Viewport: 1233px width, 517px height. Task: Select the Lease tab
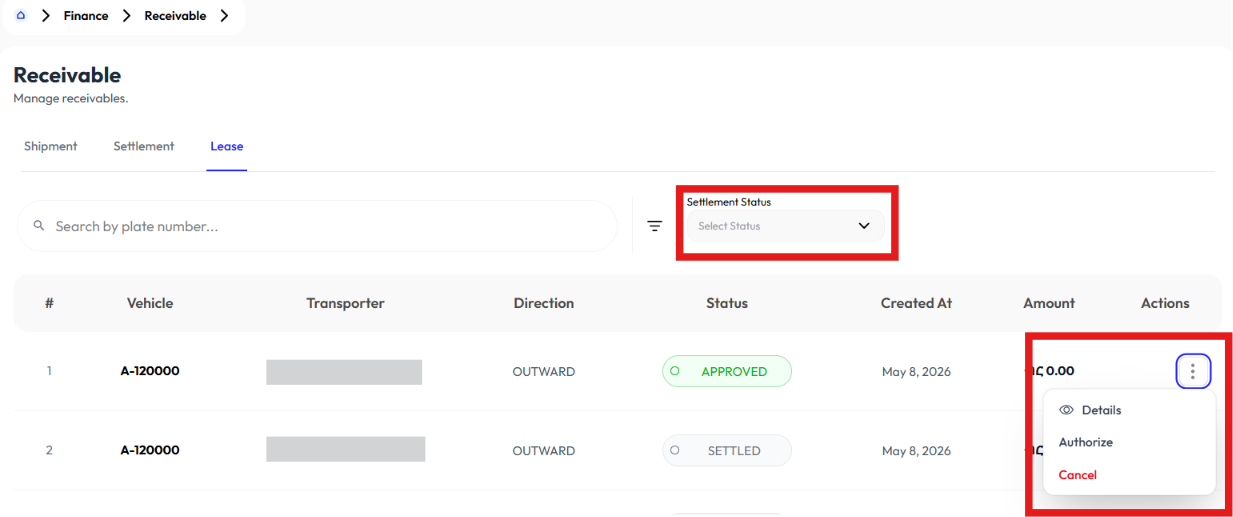pyautogui.click(x=227, y=146)
